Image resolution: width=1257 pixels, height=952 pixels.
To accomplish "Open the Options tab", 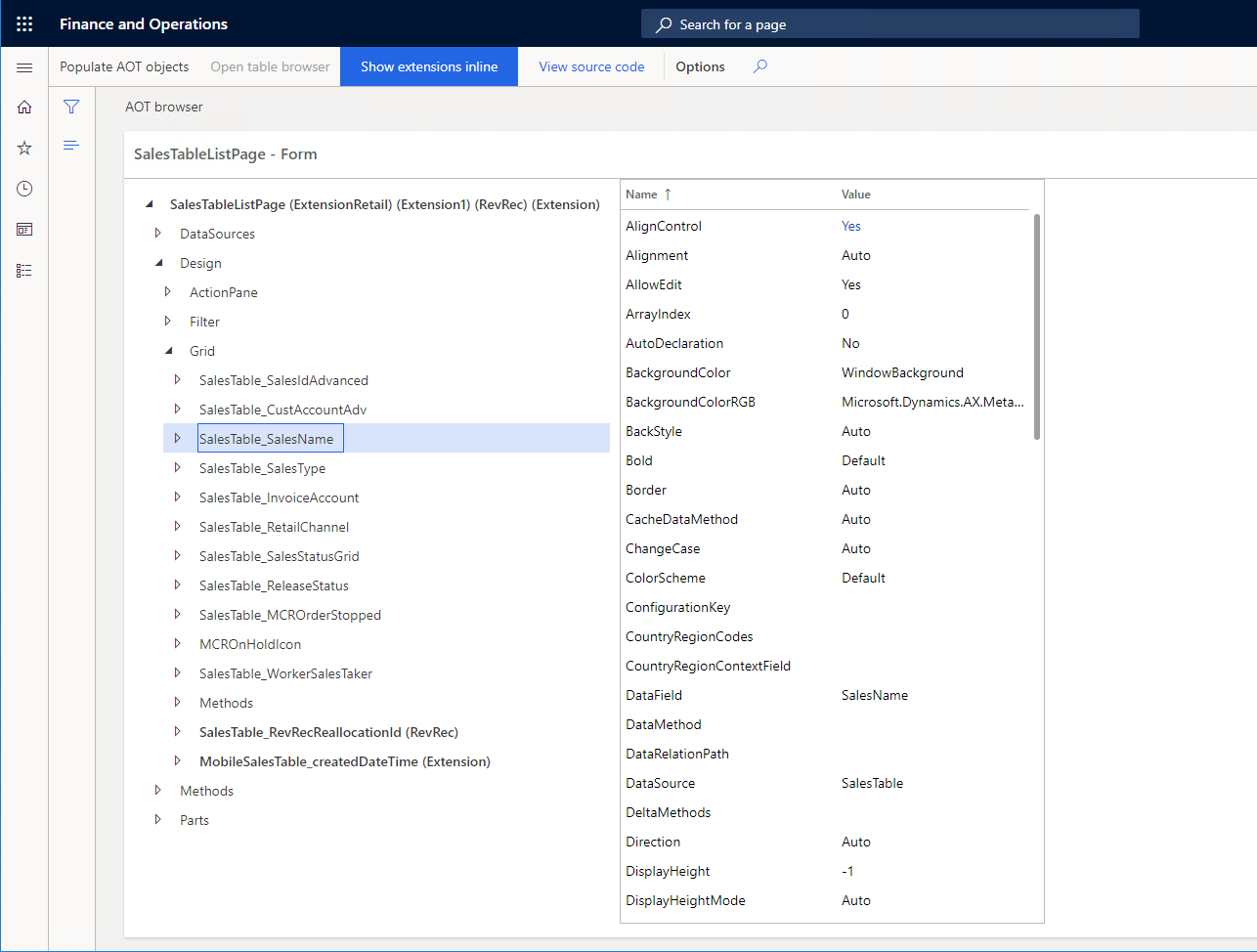I will click(700, 66).
